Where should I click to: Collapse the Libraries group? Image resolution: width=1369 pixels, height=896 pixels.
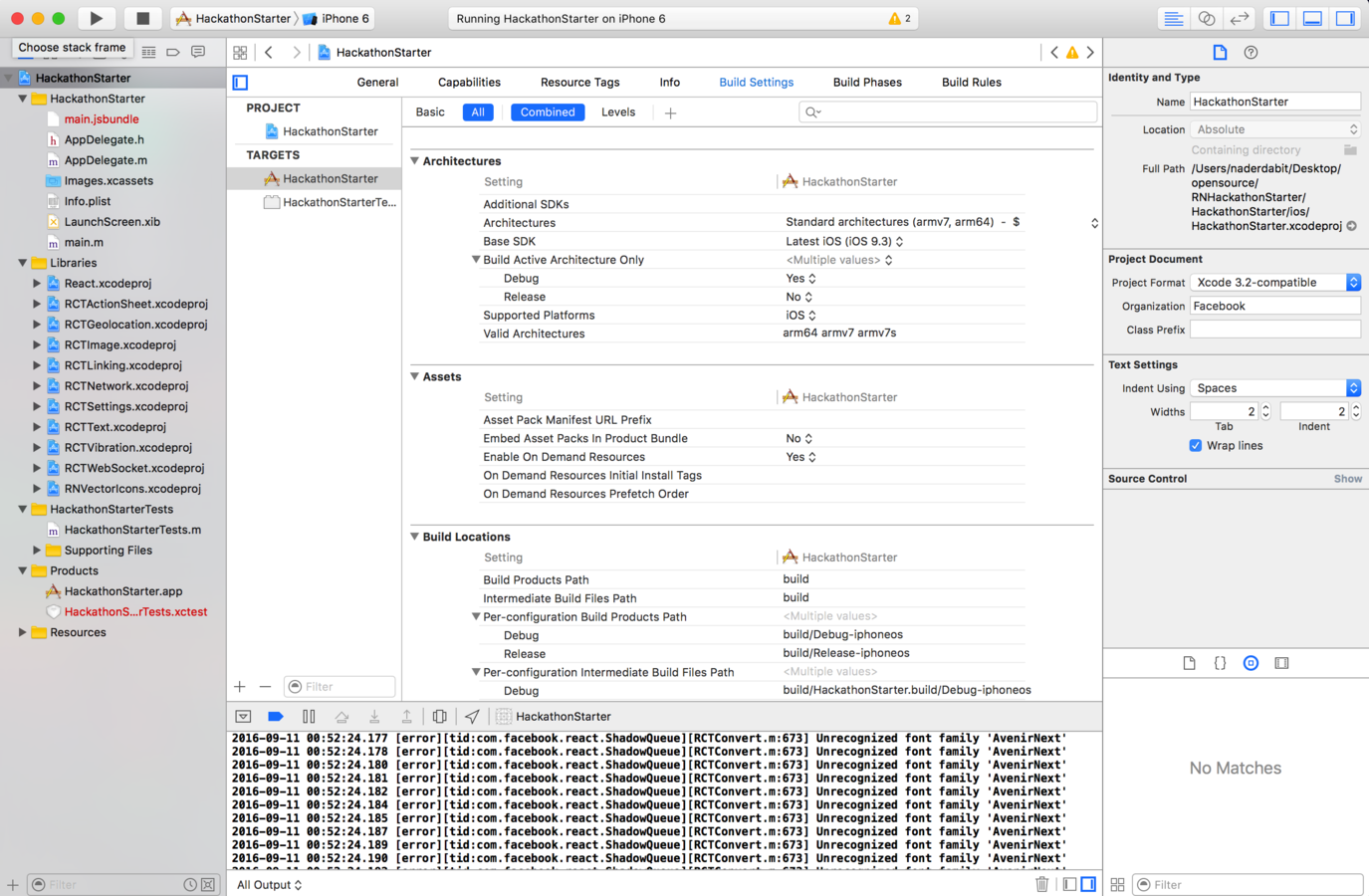(22, 263)
